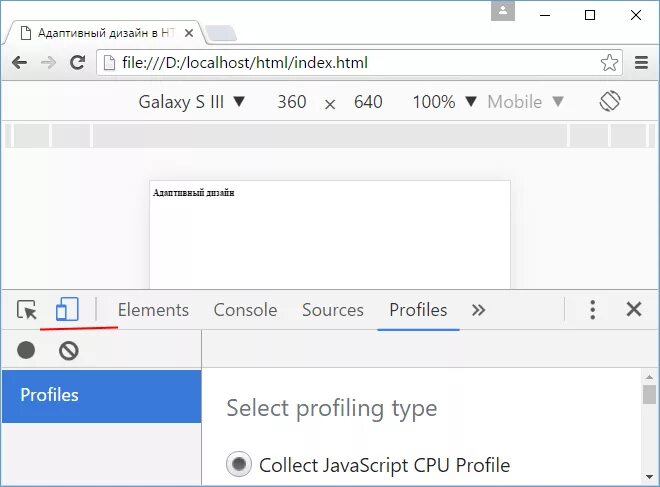Switch to the Console tab

click(x=245, y=310)
